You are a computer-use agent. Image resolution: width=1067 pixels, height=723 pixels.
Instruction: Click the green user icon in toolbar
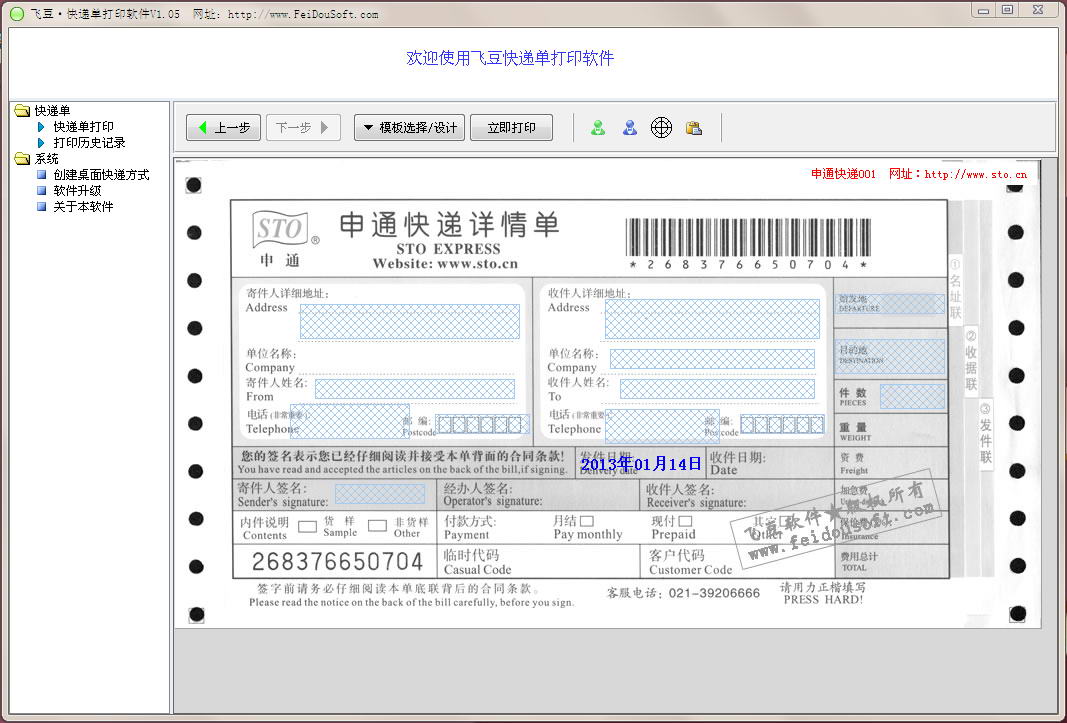coord(598,127)
